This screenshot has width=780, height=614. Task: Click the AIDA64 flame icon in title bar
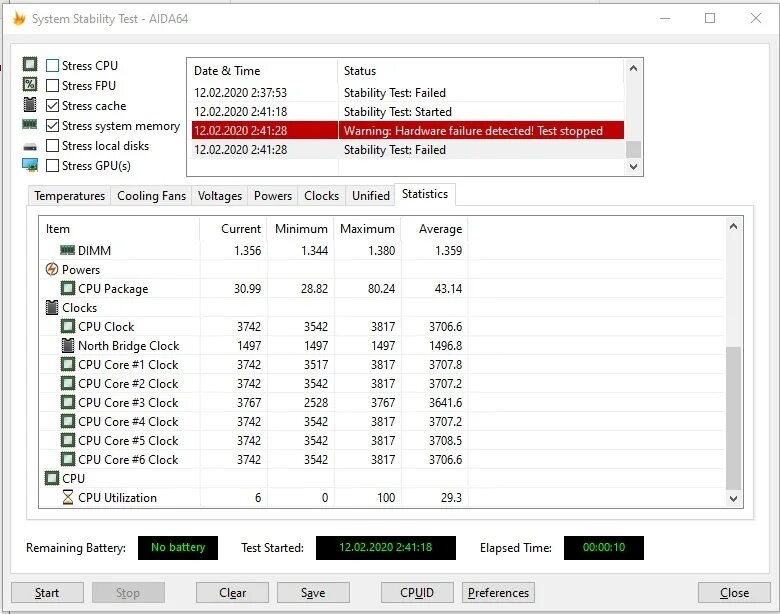click(x=19, y=18)
